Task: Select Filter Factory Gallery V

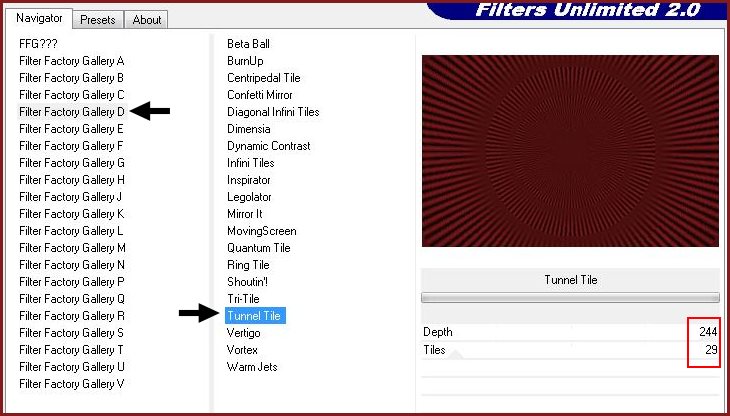Action: [x=71, y=384]
